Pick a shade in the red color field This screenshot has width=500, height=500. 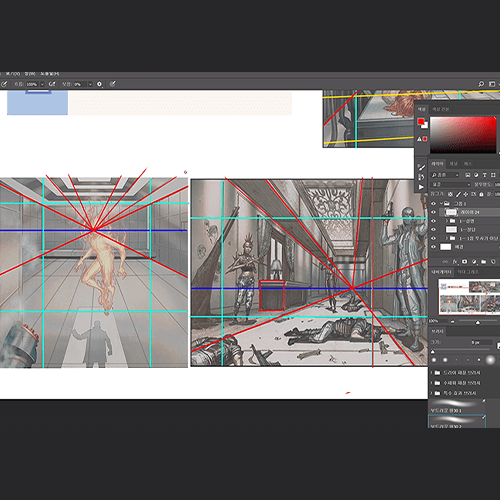[463, 135]
